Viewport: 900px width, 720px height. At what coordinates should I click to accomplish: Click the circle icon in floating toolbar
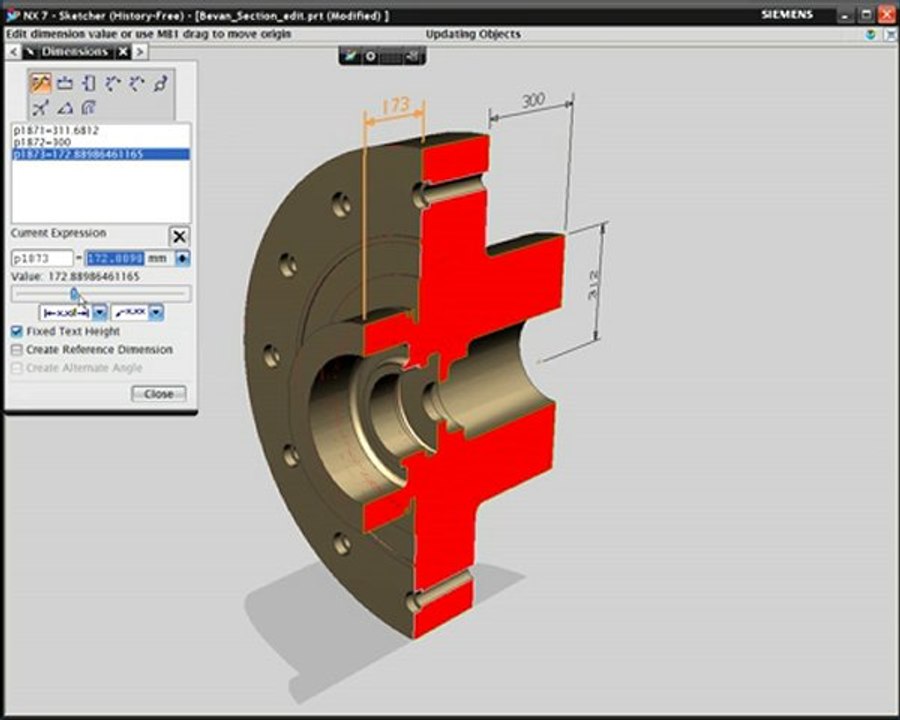coord(371,56)
